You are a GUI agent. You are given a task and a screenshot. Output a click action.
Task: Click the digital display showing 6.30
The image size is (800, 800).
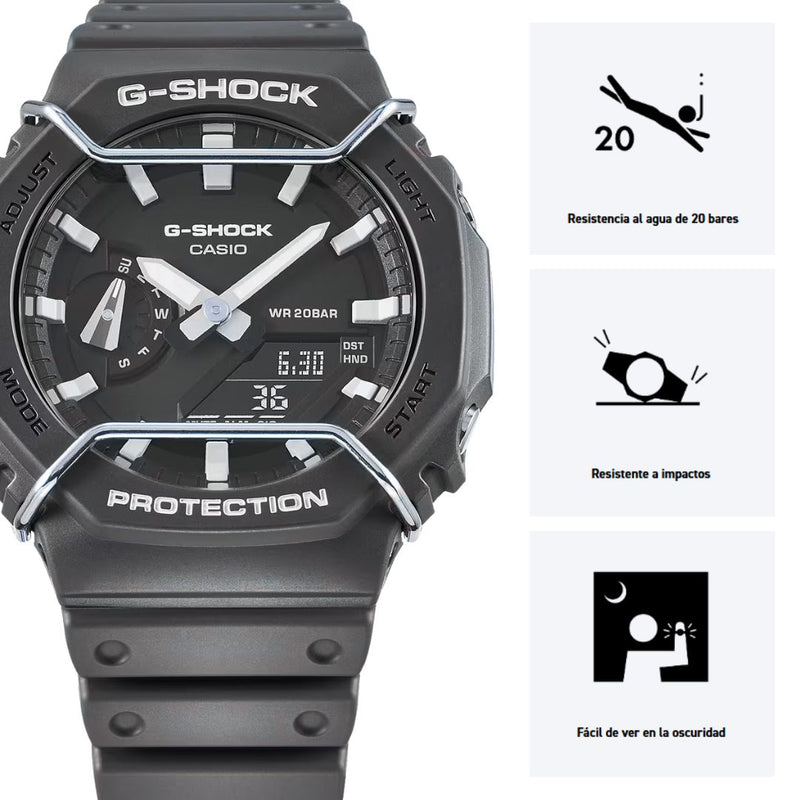pyautogui.click(x=301, y=363)
